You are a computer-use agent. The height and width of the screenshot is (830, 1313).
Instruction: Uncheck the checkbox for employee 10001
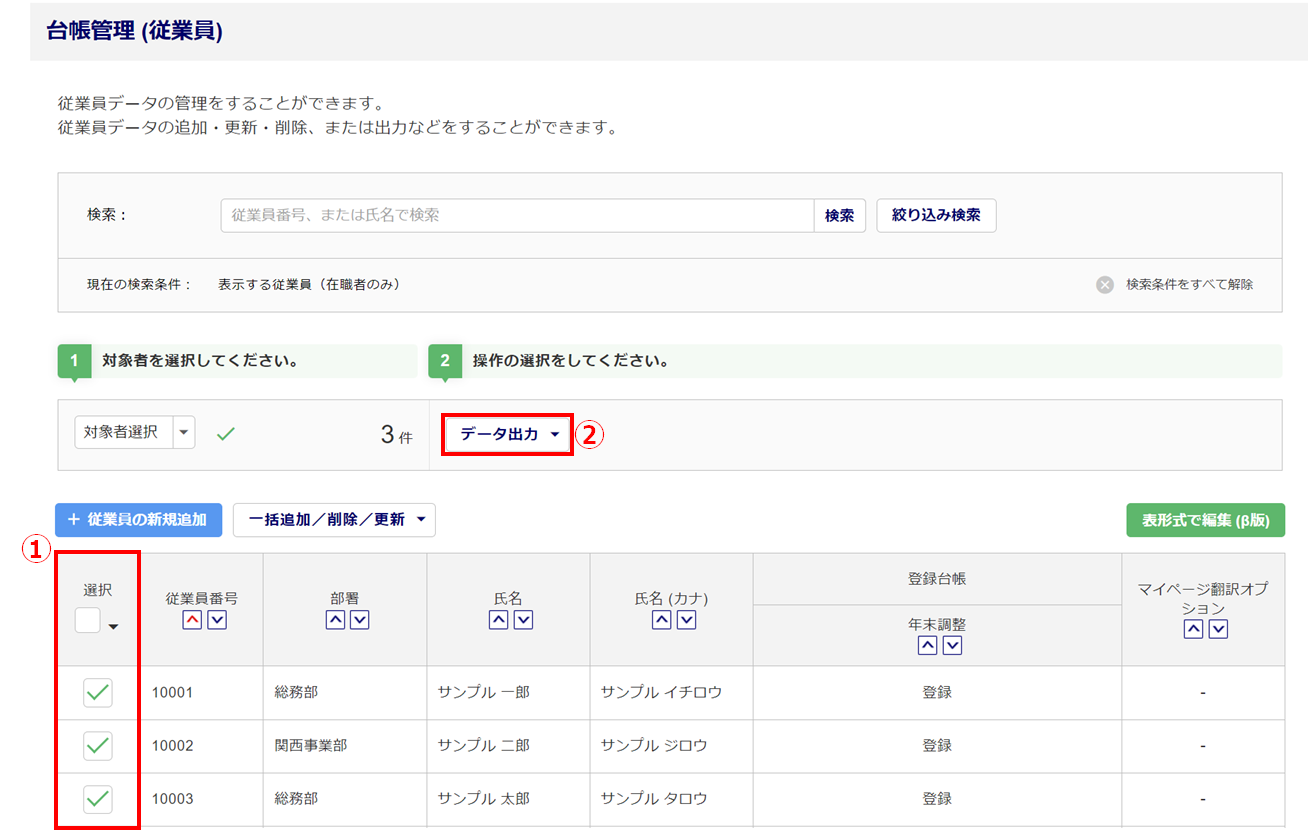97,692
